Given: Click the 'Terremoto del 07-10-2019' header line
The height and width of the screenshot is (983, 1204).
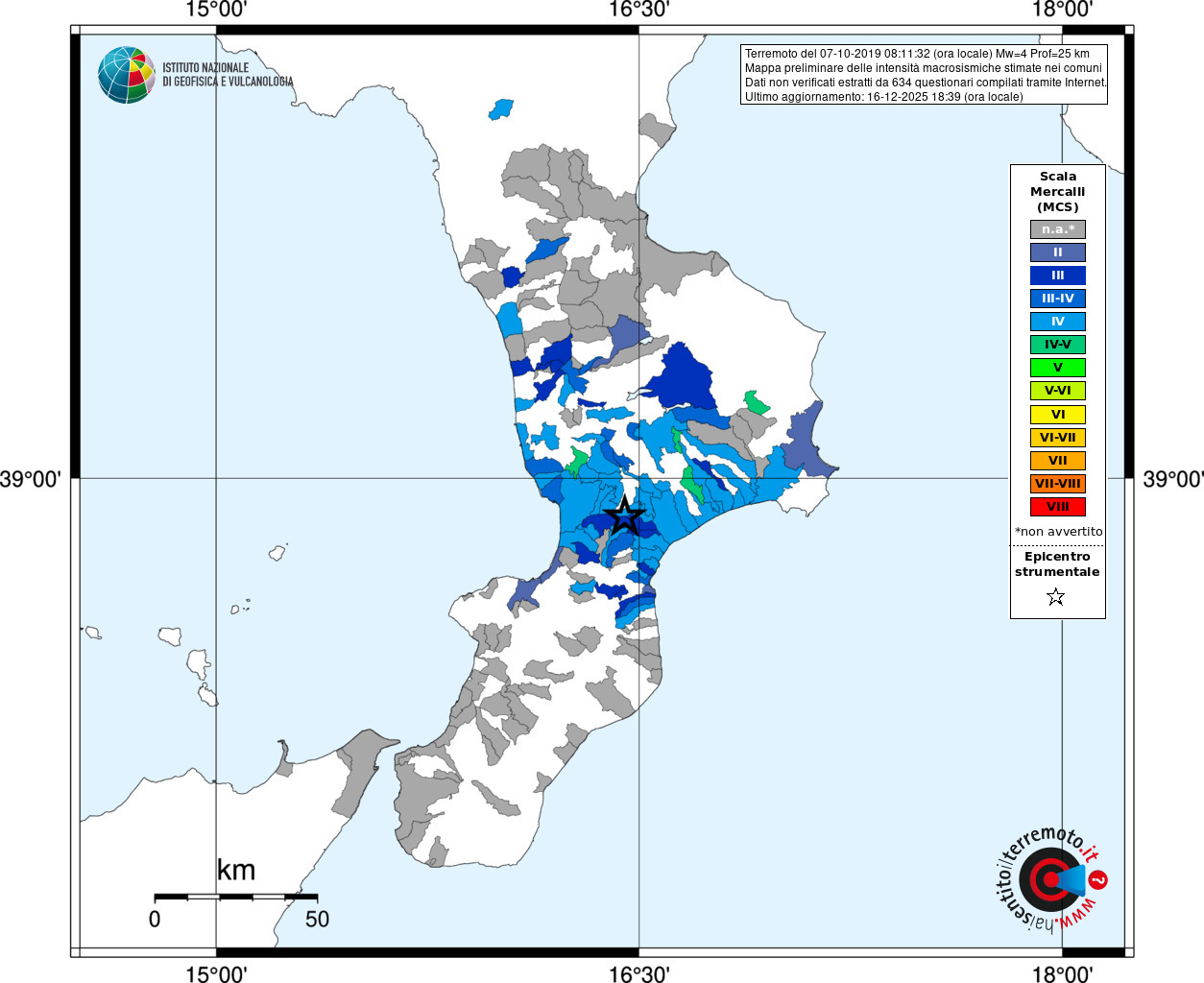Looking at the screenshot, I should [x=917, y=54].
